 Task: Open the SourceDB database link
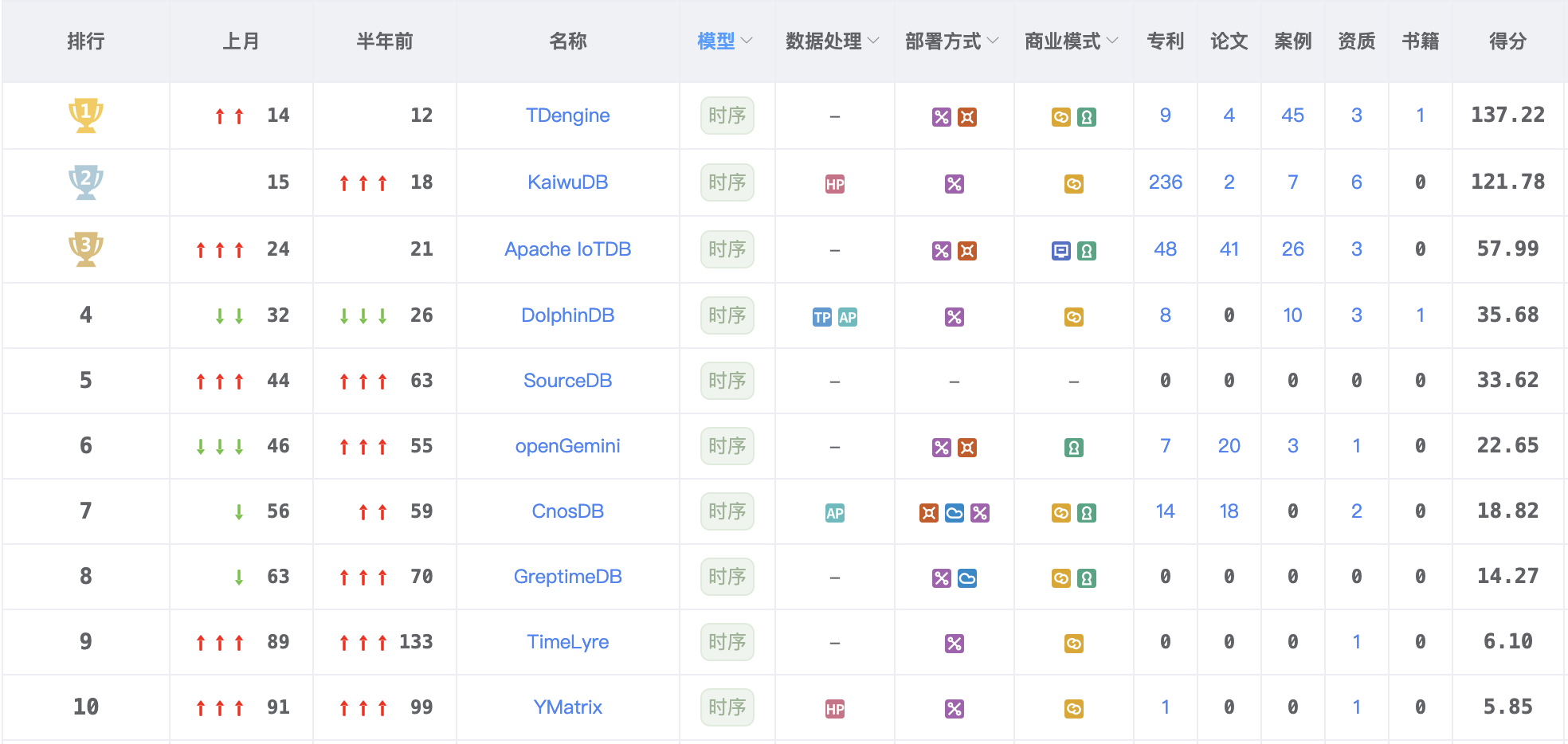coord(568,381)
